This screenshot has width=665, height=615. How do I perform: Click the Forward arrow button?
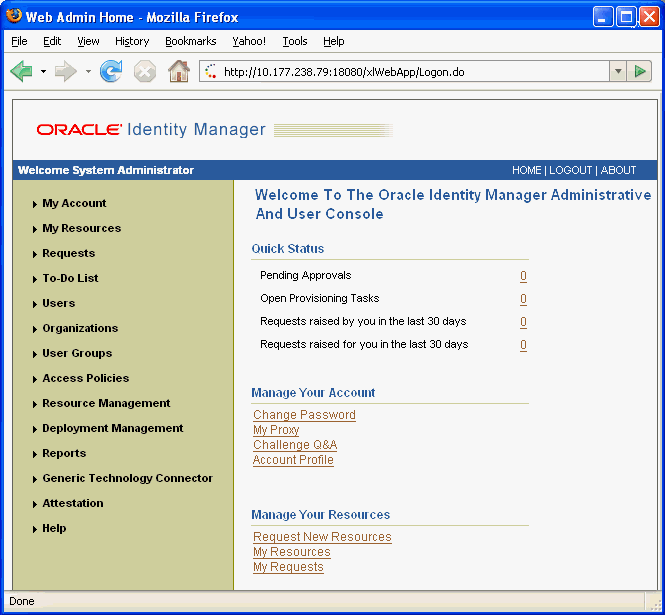(65, 71)
